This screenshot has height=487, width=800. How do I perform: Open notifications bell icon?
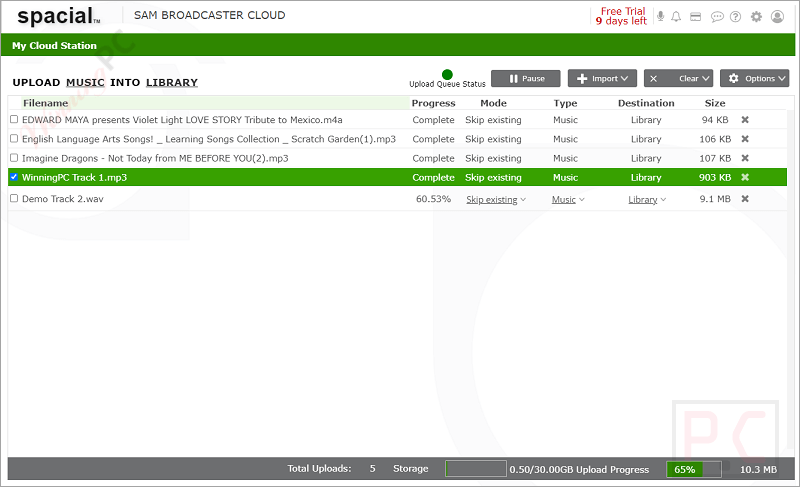click(x=676, y=17)
